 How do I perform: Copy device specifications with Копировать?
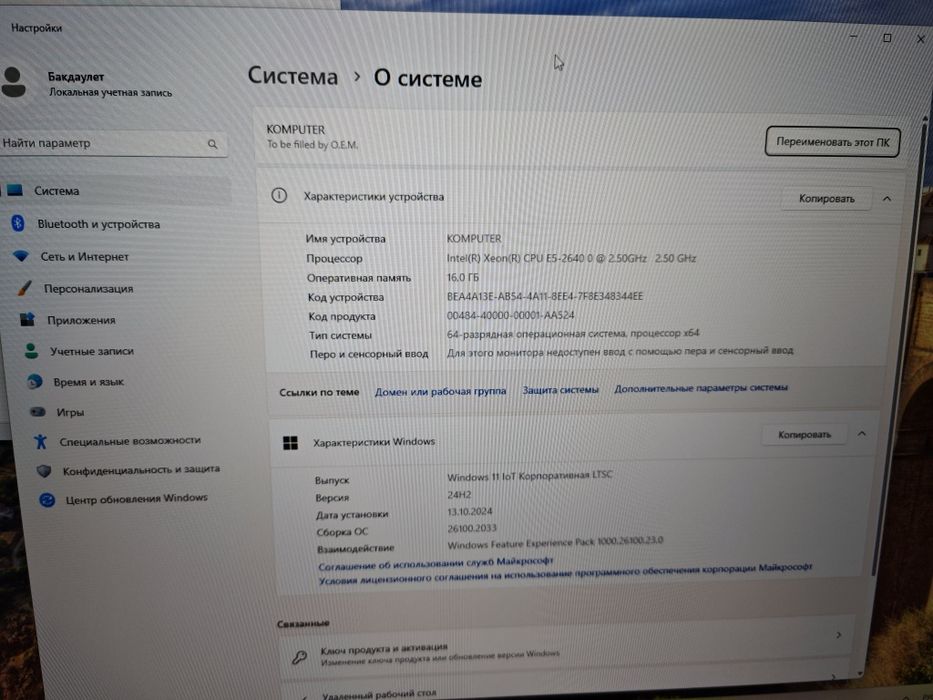pyautogui.click(x=826, y=198)
